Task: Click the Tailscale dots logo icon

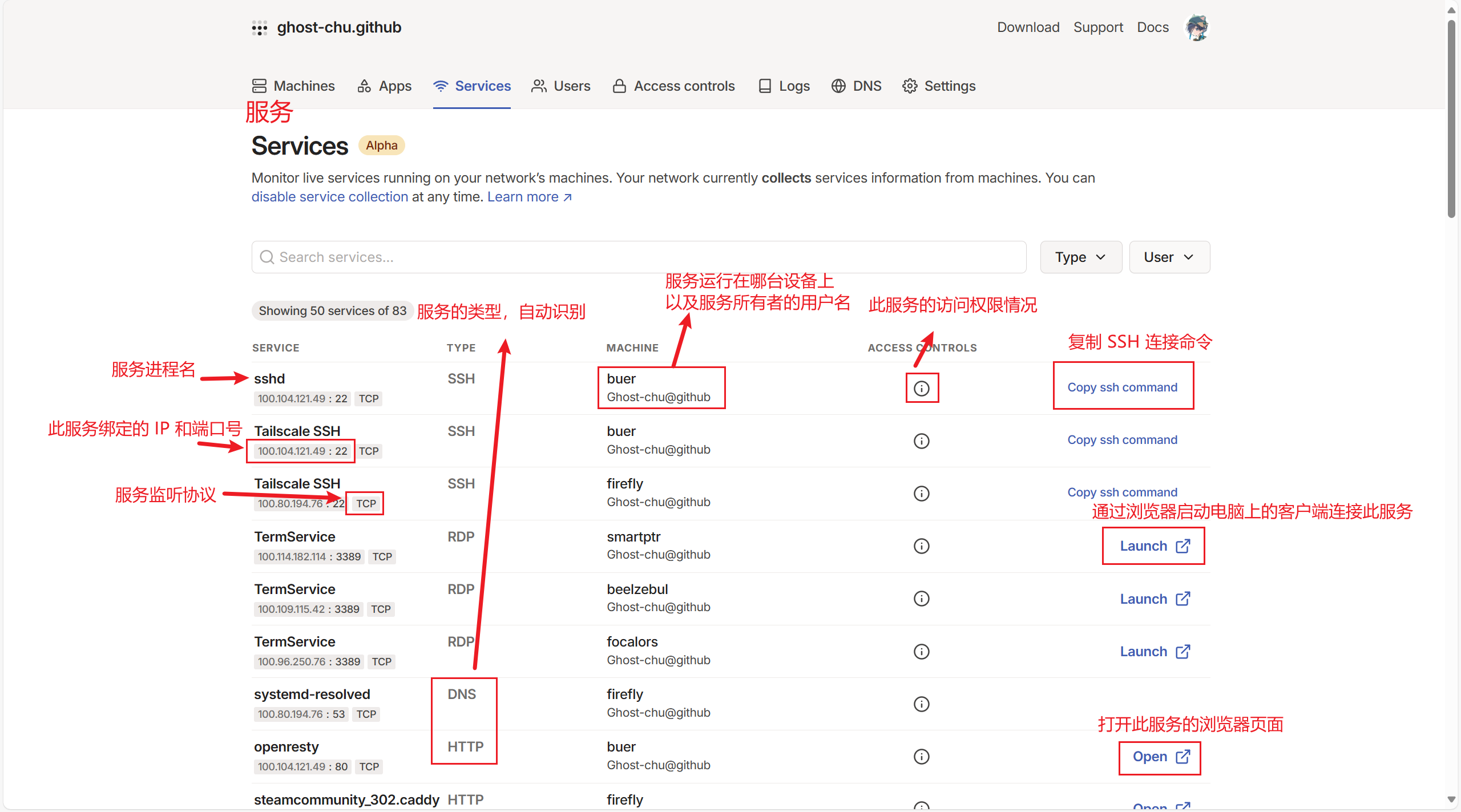Action: tap(260, 28)
